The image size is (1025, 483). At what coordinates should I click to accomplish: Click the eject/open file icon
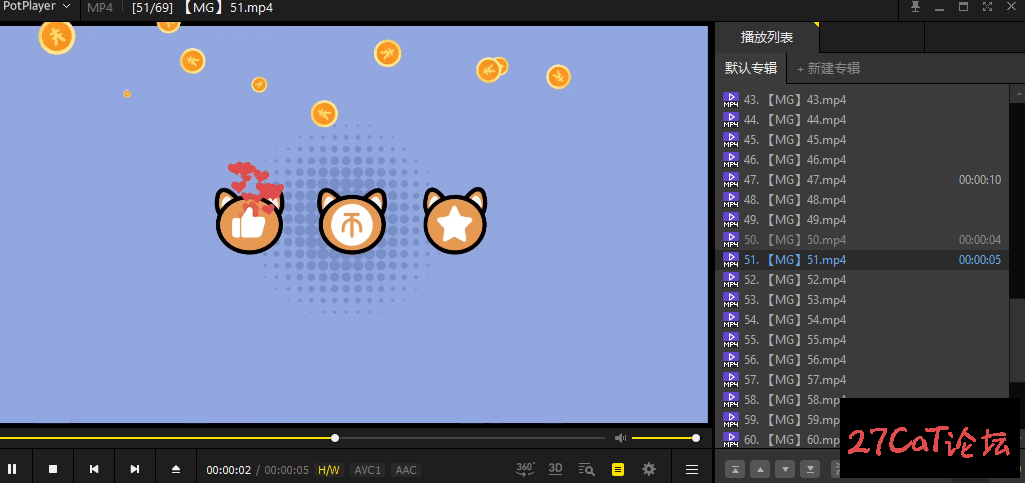[176, 469]
